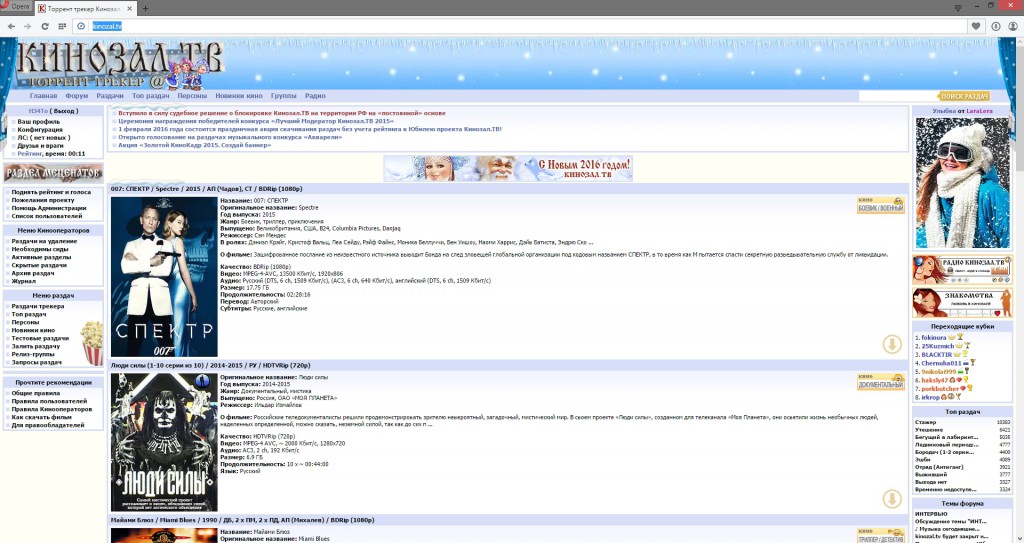Open a new browser tab with plus button
Image resolution: width=1024 pixels, height=543 pixels.
146,7
